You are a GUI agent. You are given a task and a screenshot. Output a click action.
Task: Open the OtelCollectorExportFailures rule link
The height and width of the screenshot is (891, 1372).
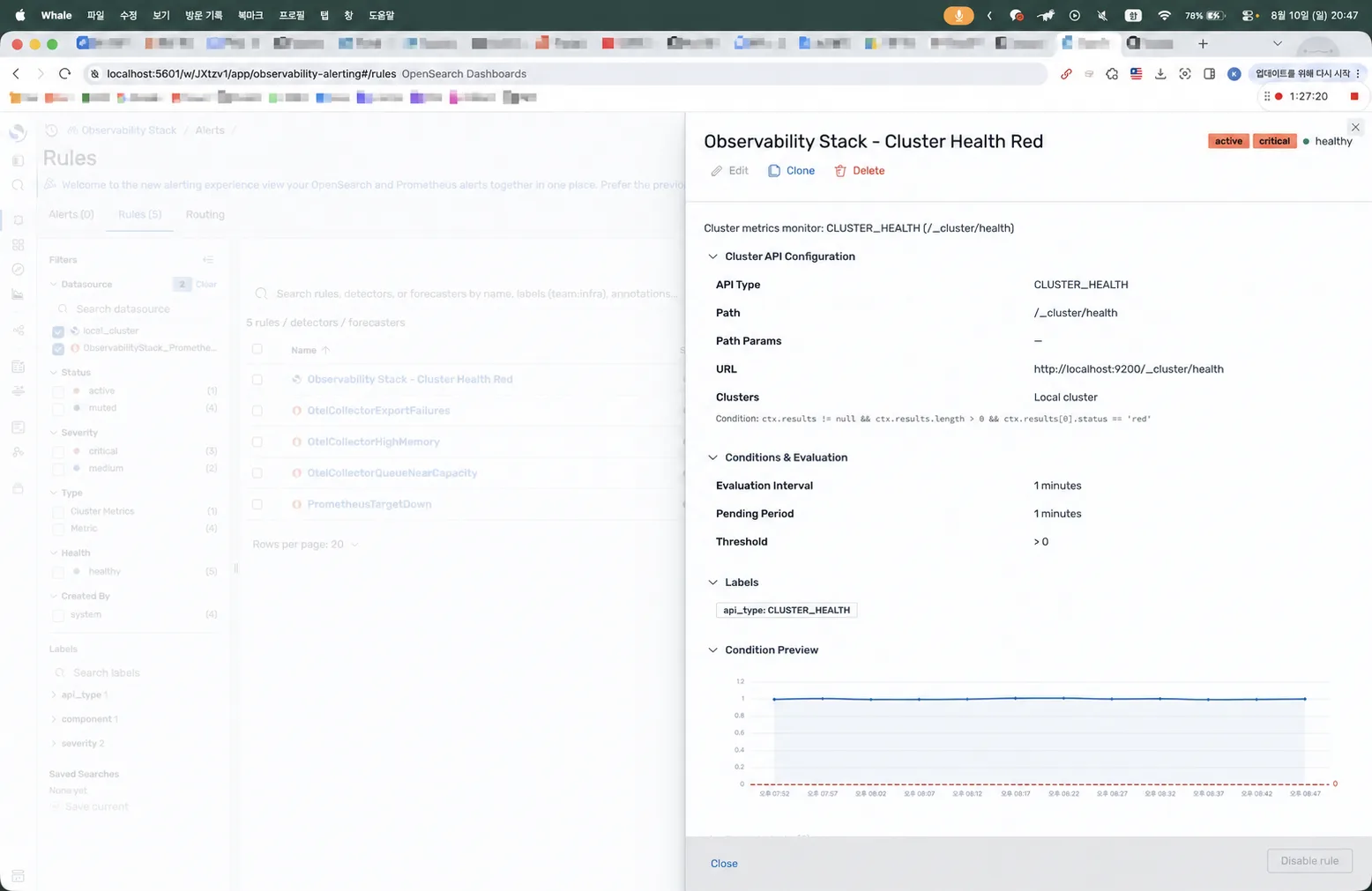pos(378,411)
